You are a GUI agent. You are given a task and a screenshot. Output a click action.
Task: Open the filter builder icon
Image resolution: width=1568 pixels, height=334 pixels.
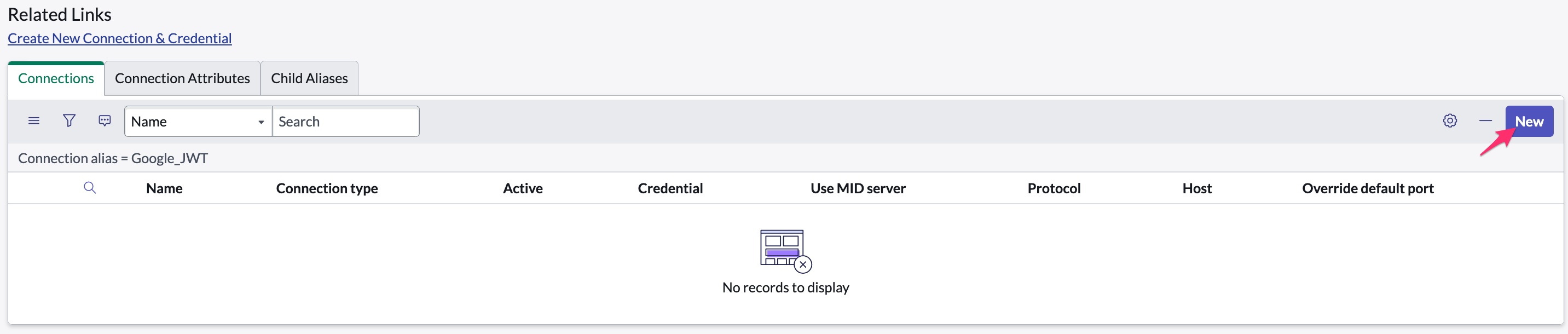pyautogui.click(x=69, y=120)
